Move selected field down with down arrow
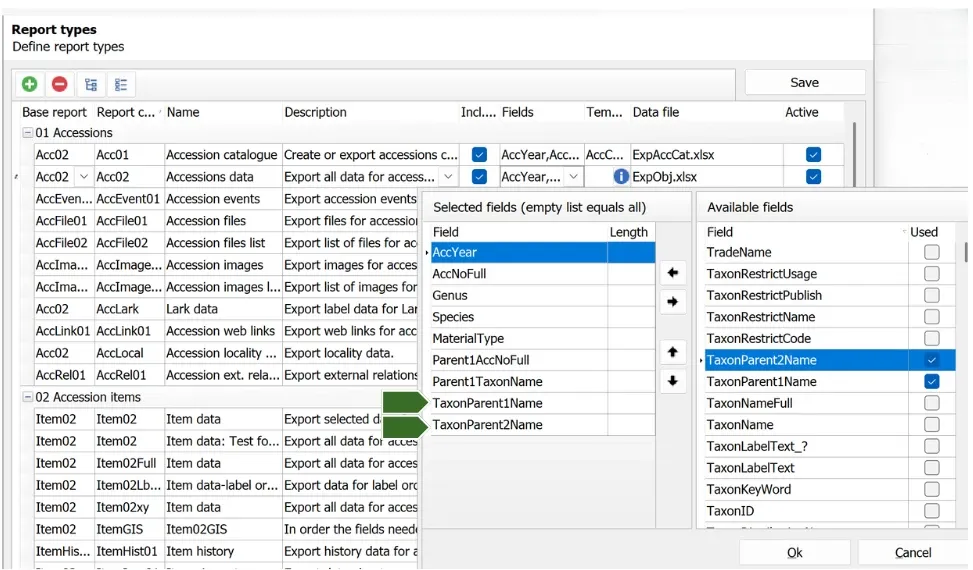The image size is (973, 570). (x=673, y=381)
